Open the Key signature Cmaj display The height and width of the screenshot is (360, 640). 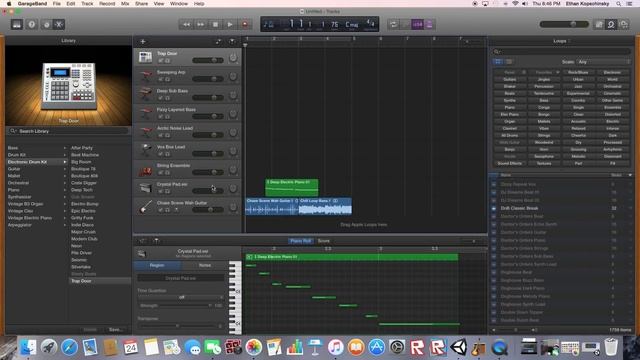coord(352,24)
